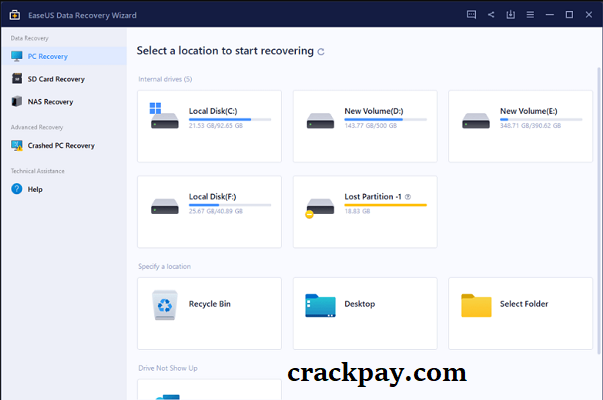The width and height of the screenshot is (603, 400).
Task: Click the Local Disk(F:) drive icon
Action: (165, 206)
